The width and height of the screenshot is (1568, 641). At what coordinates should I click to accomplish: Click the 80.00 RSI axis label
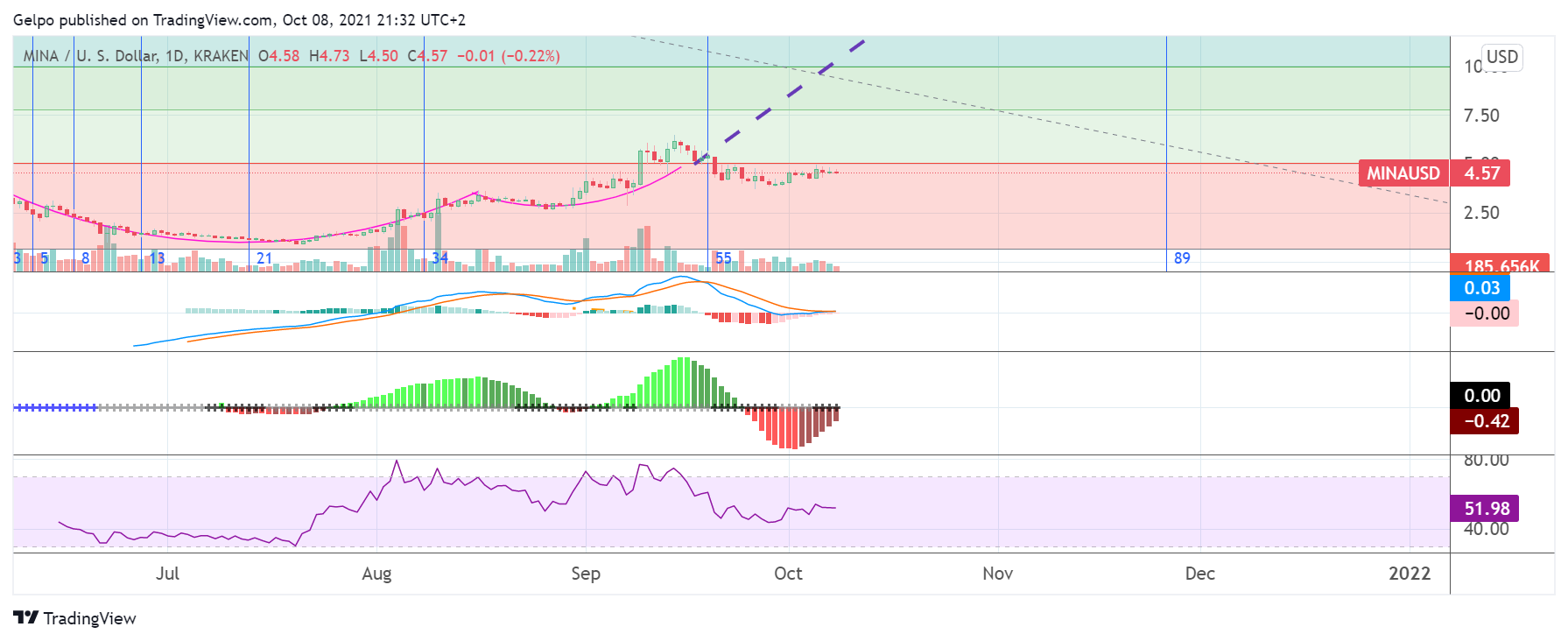click(1486, 461)
